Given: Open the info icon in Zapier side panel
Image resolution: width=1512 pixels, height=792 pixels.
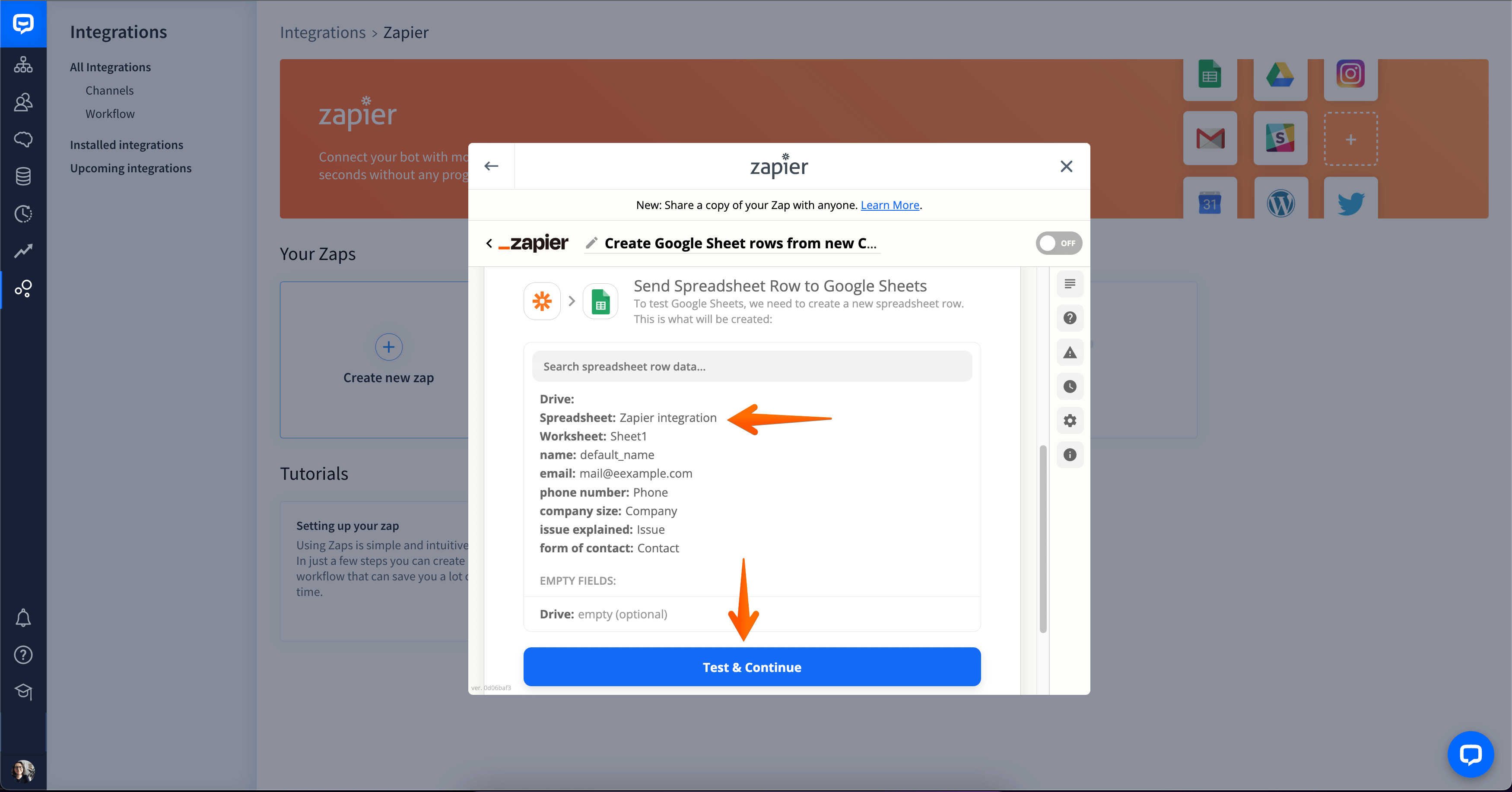Looking at the screenshot, I should (1070, 455).
